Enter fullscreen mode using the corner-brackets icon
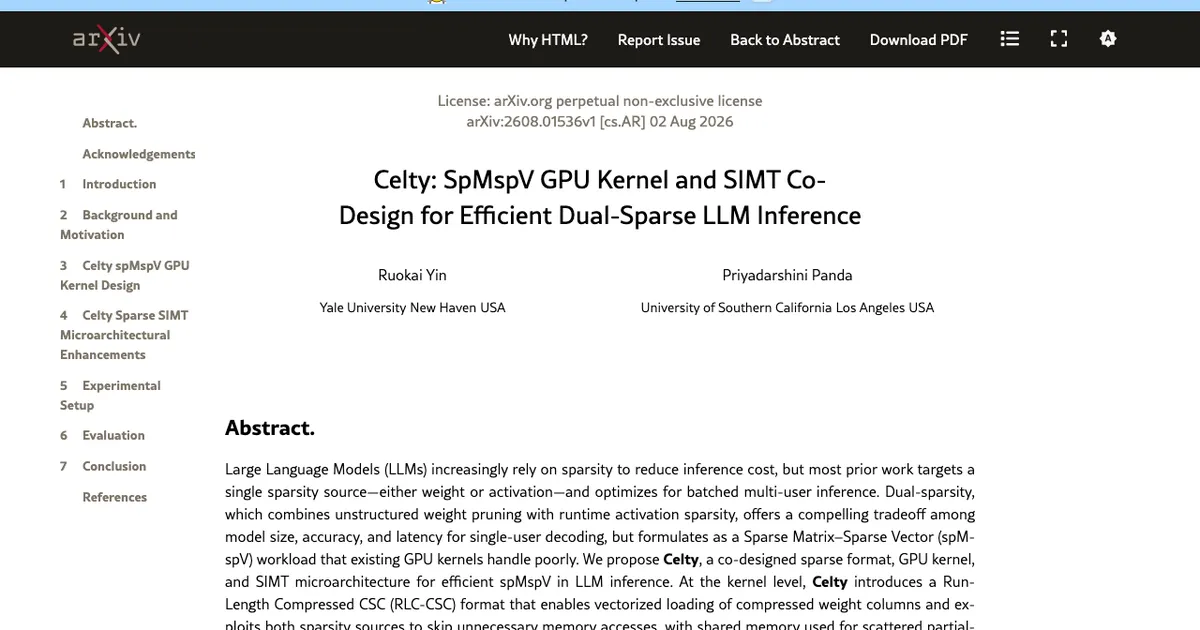1200x630 pixels. (1059, 39)
